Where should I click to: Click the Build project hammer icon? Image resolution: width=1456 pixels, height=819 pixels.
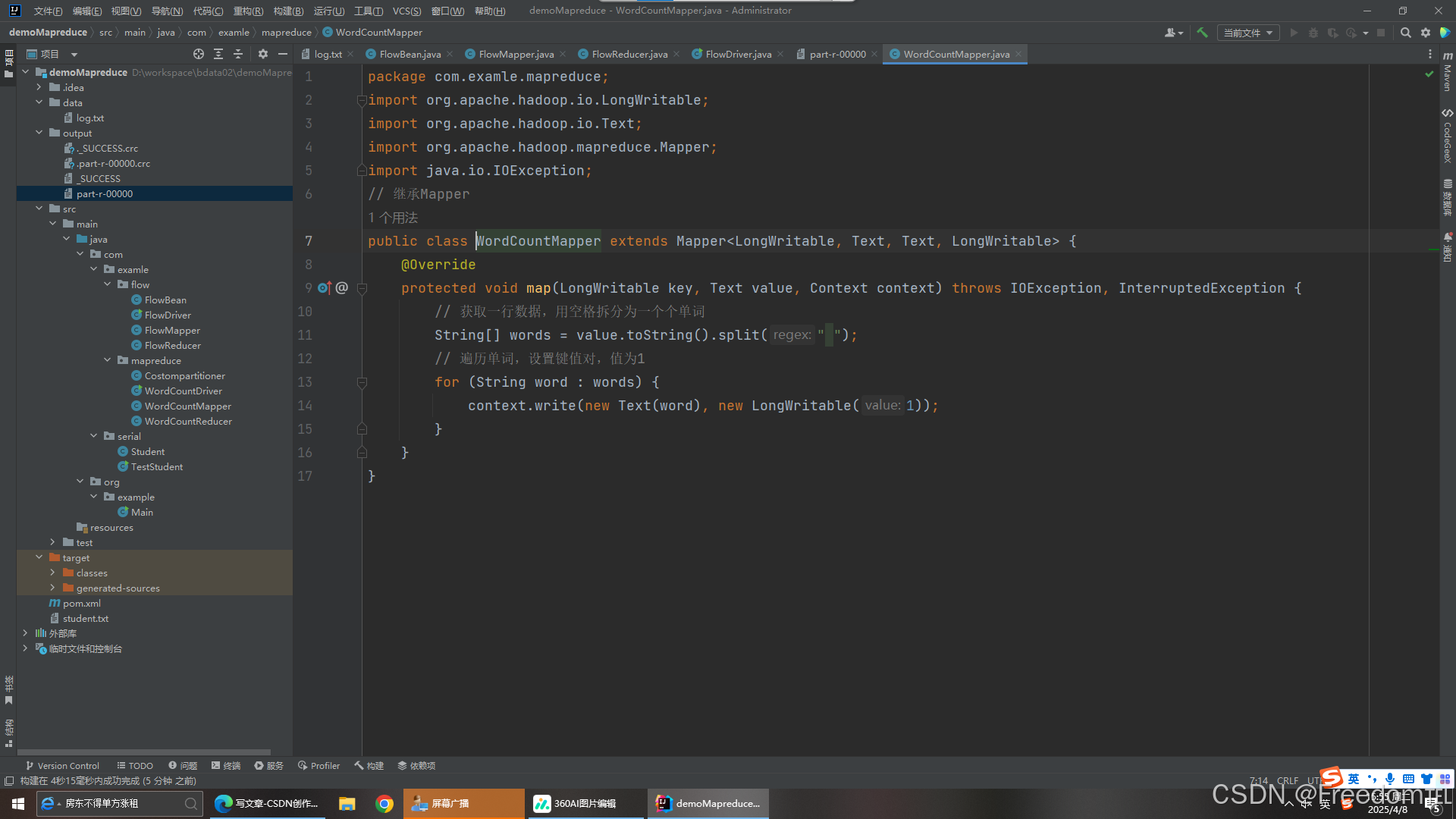[1202, 33]
